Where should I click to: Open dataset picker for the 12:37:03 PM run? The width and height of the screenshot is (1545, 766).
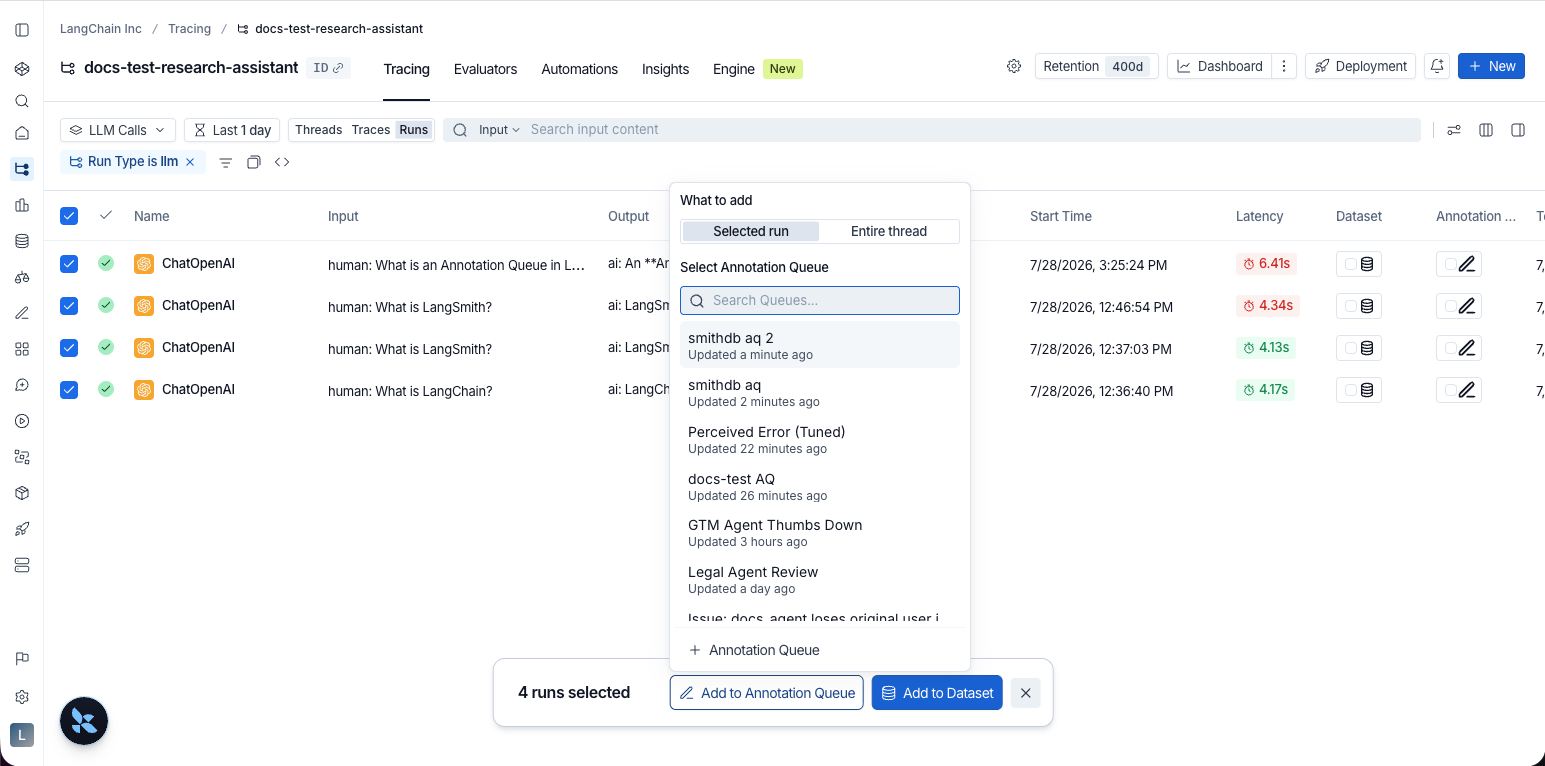pyautogui.click(x=1359, y=348)
